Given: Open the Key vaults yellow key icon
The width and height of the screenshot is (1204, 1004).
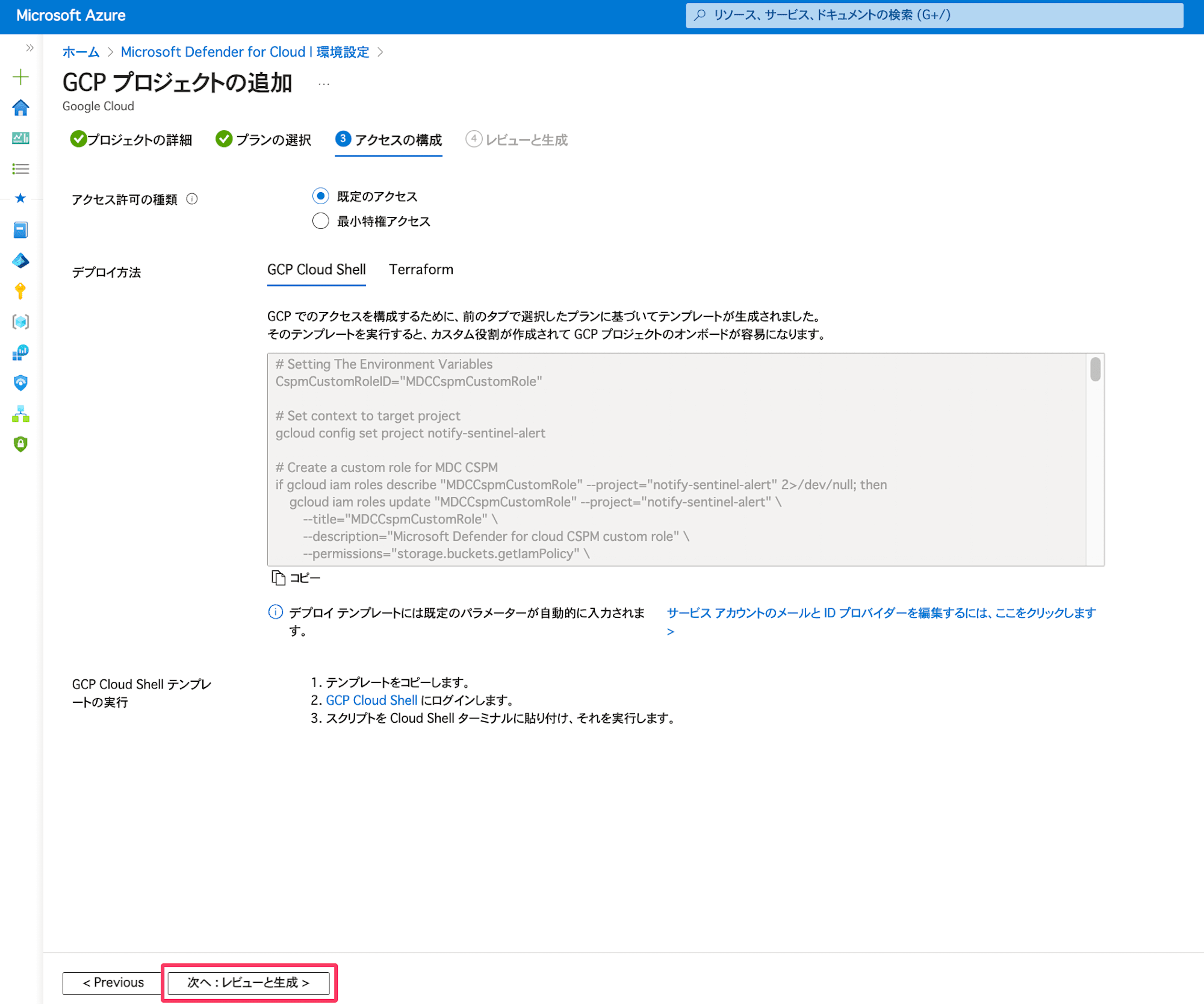Looking at the screenshot, I should tap(20, 292).
